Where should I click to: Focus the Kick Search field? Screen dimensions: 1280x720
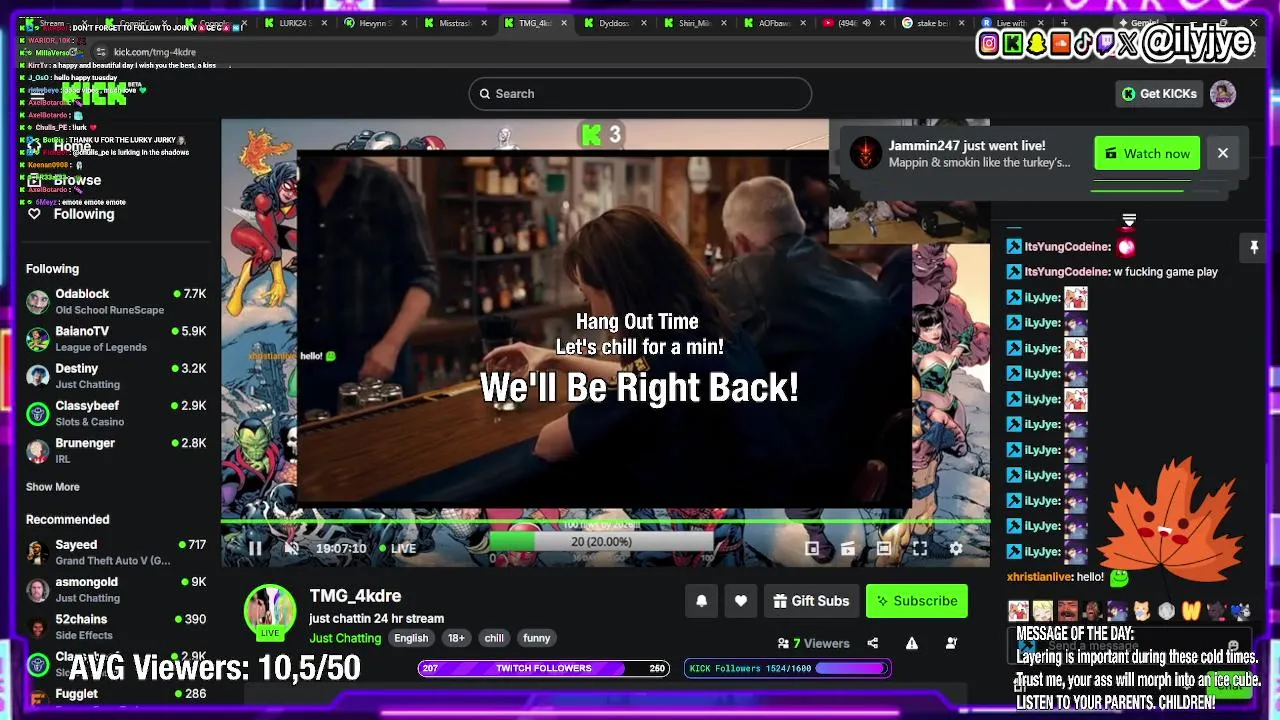pyautogui.click(x=640, y=94)
